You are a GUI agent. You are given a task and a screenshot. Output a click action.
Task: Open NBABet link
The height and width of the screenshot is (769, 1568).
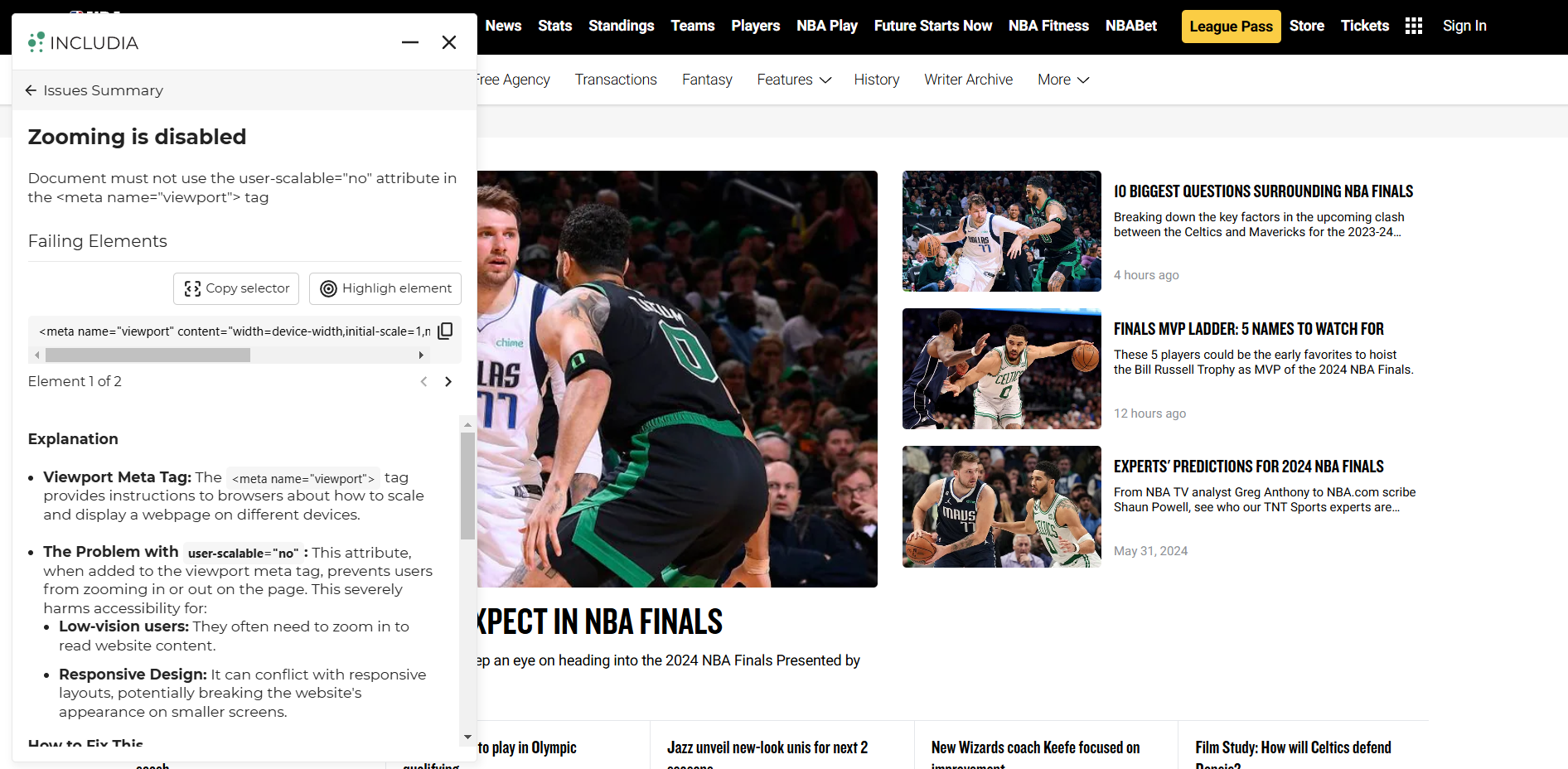point(1131,26)
